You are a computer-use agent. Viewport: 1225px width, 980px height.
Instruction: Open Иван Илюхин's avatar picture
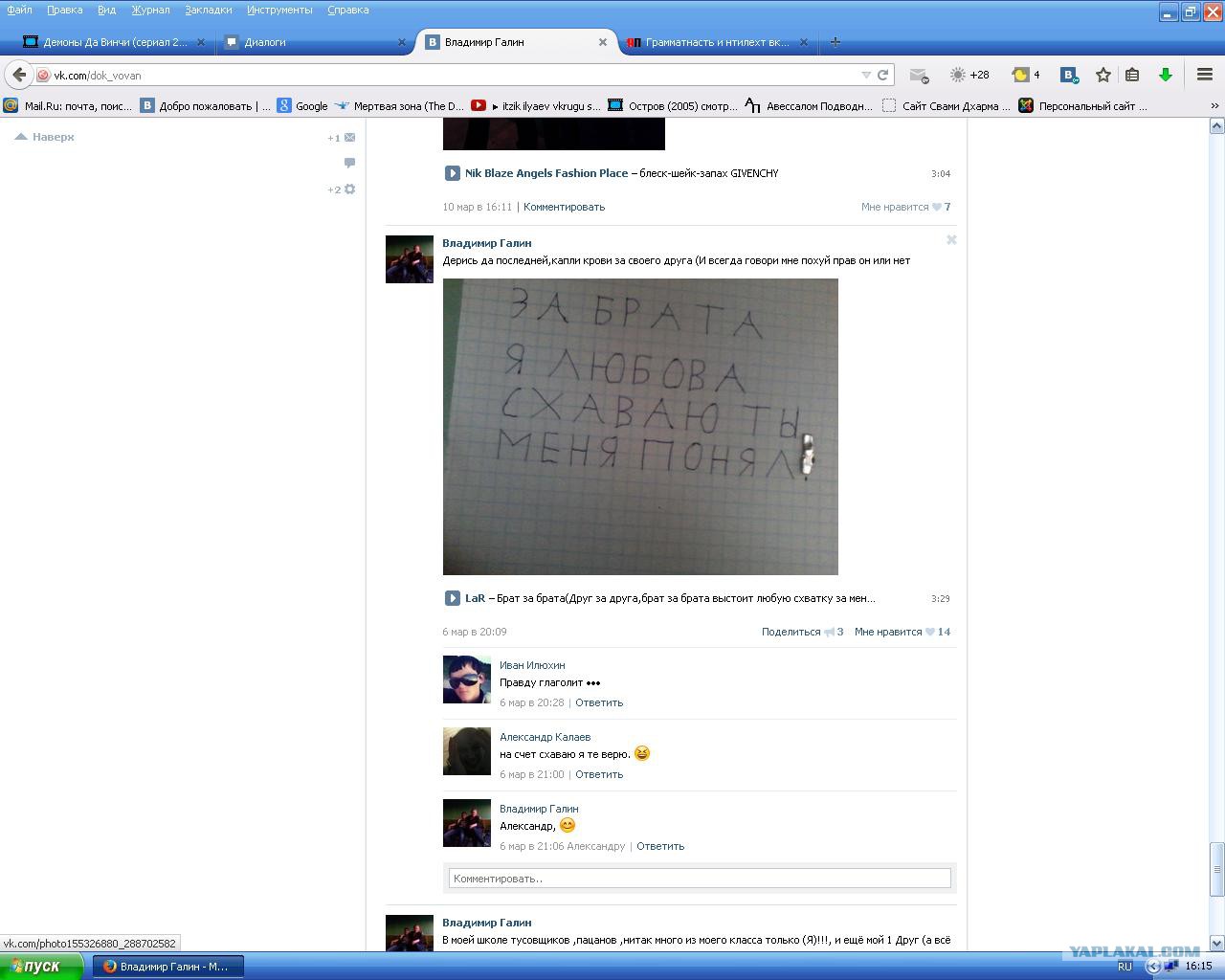(467, 679)
